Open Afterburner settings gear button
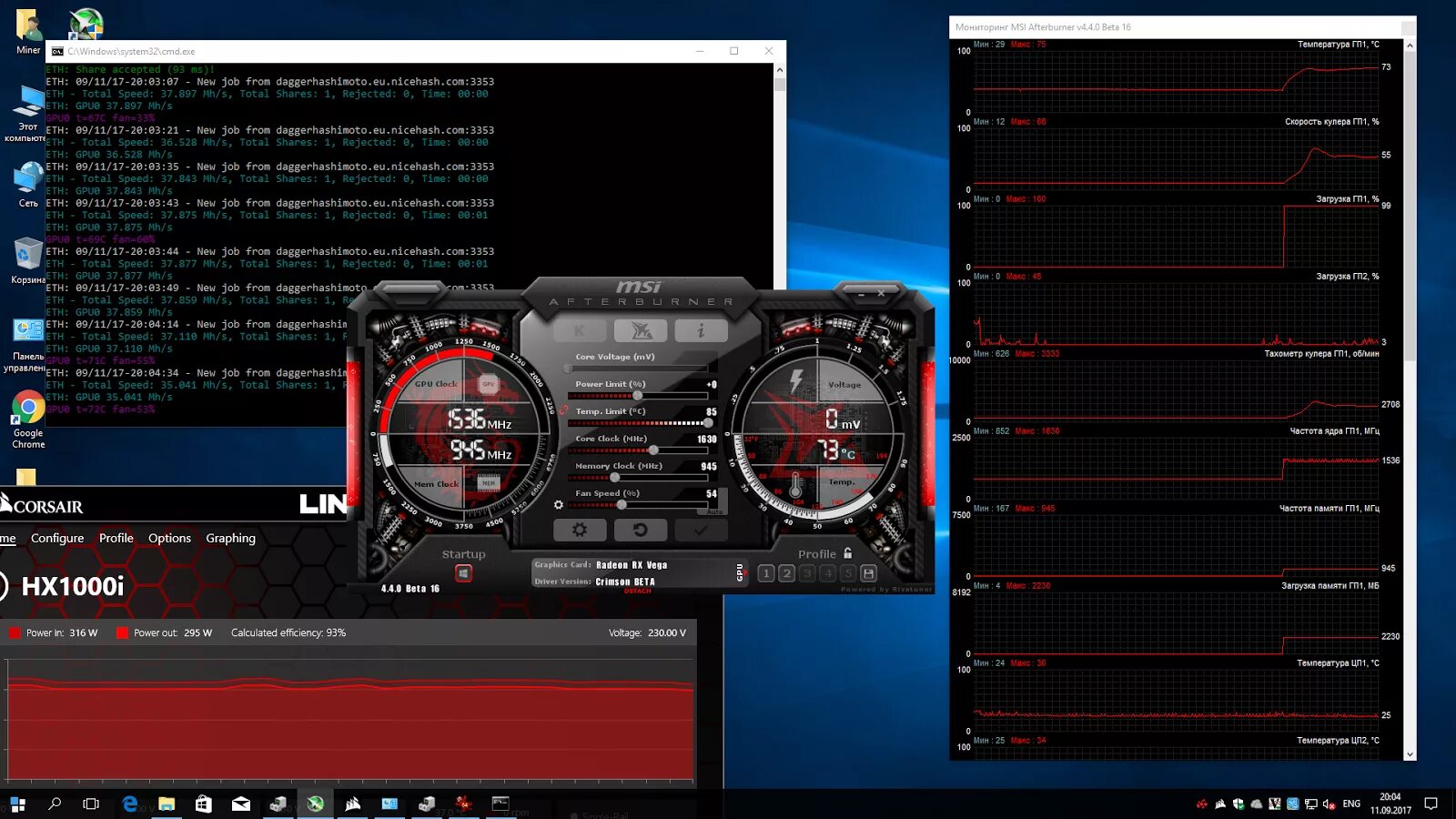The image size is (1456, 819). pos(580,530)
